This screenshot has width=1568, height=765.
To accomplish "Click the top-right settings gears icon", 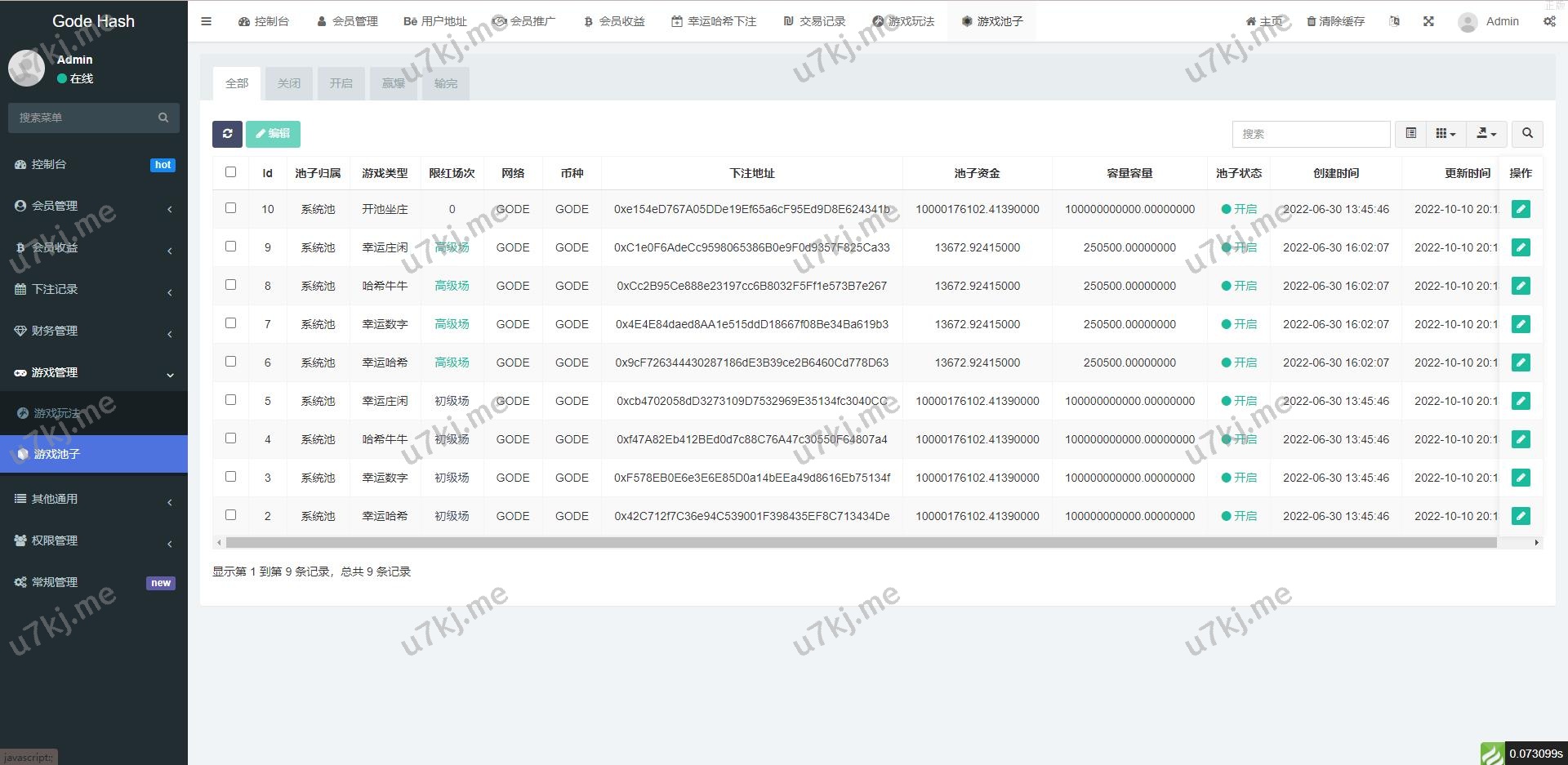I will click(x=1548, y=21).
